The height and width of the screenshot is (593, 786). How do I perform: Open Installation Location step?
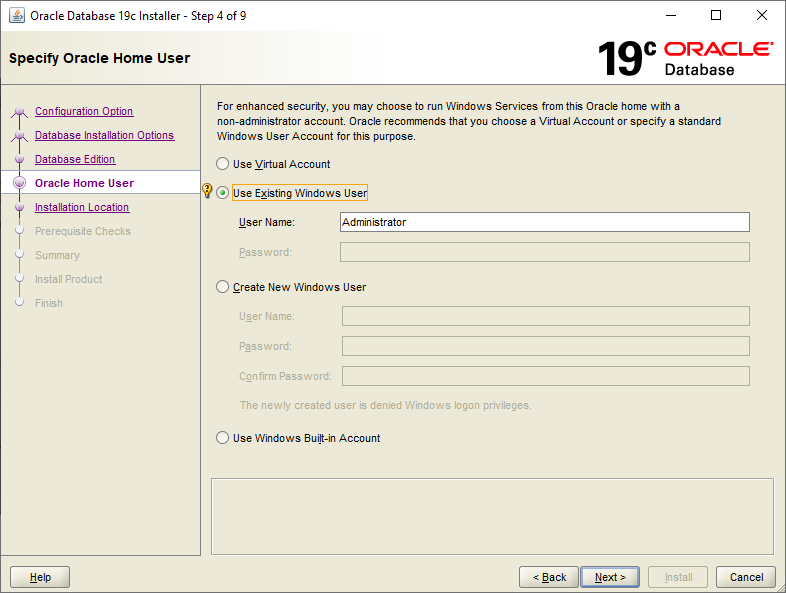pos(82,208)
